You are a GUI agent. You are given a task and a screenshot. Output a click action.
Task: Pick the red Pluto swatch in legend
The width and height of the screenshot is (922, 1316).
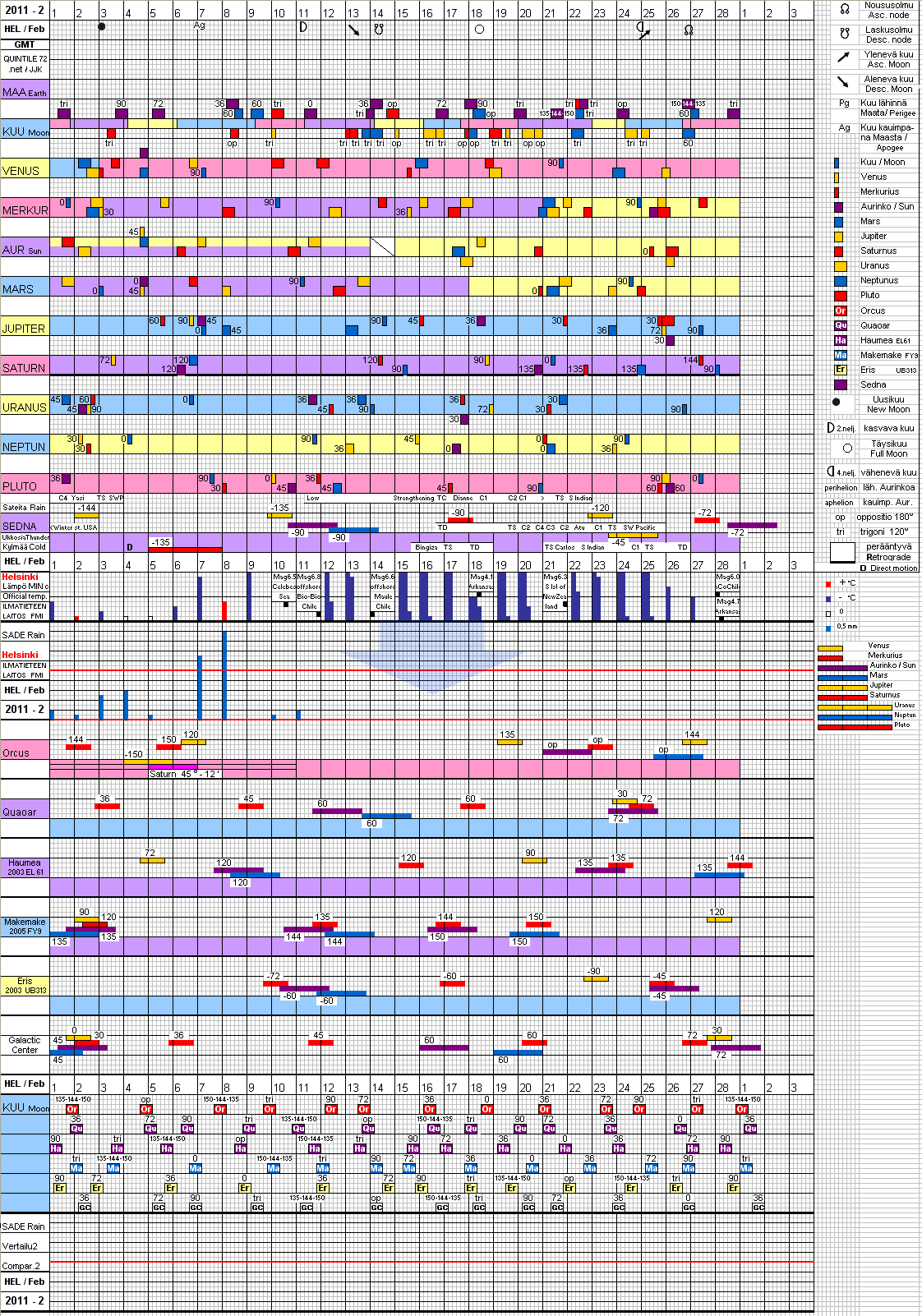[840, 296]
